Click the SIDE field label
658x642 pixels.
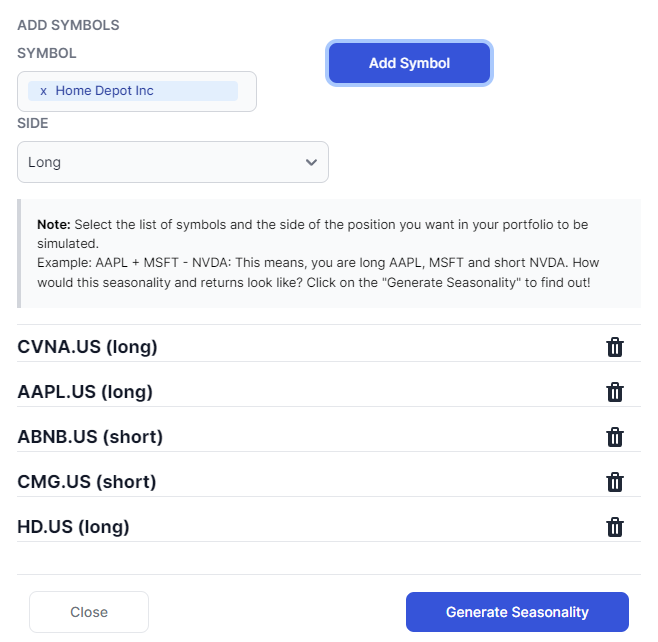(x=33, y=123)
